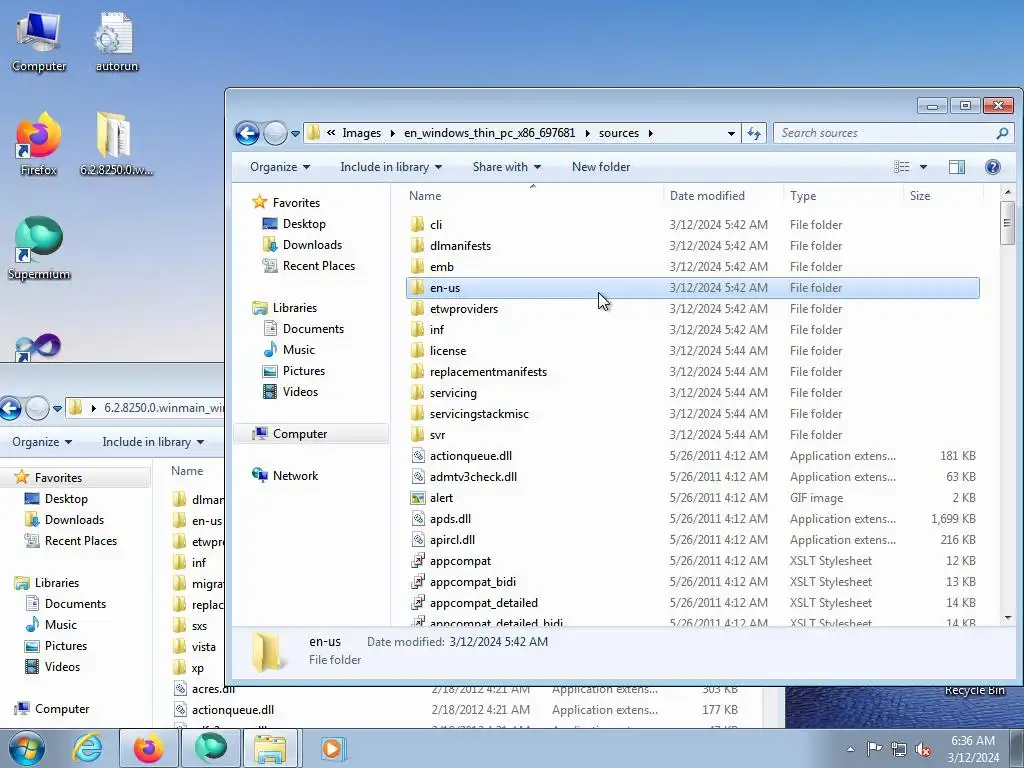Image resolution: width=1024 pixels, height=768 pixels.
Task: Select the replacementmanifests folder
Action: pos(692,372)
